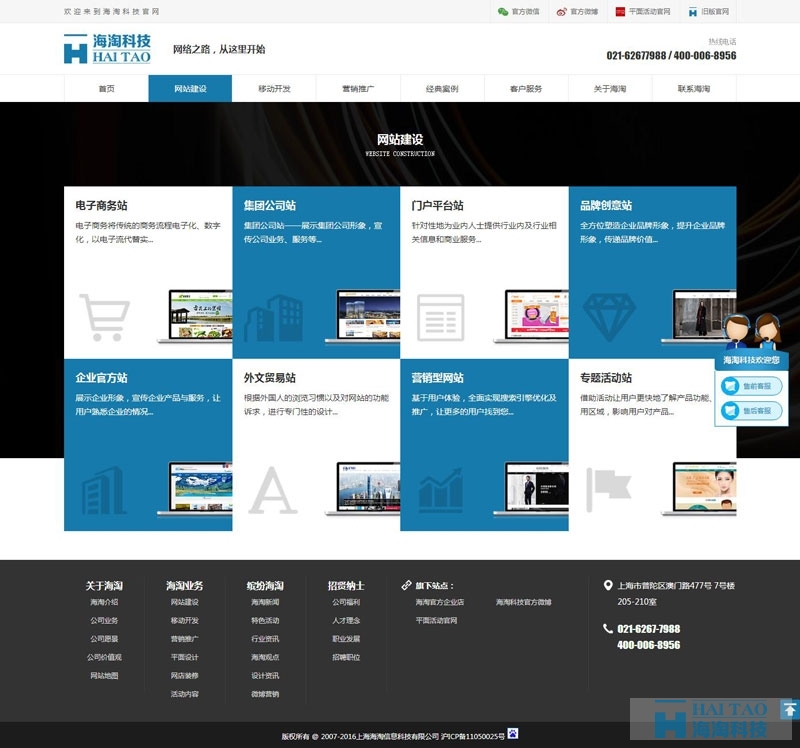Open the 移动开发 navigation menu item
The height and width of the screenshot is (748, 800).
tap(274, 89)
